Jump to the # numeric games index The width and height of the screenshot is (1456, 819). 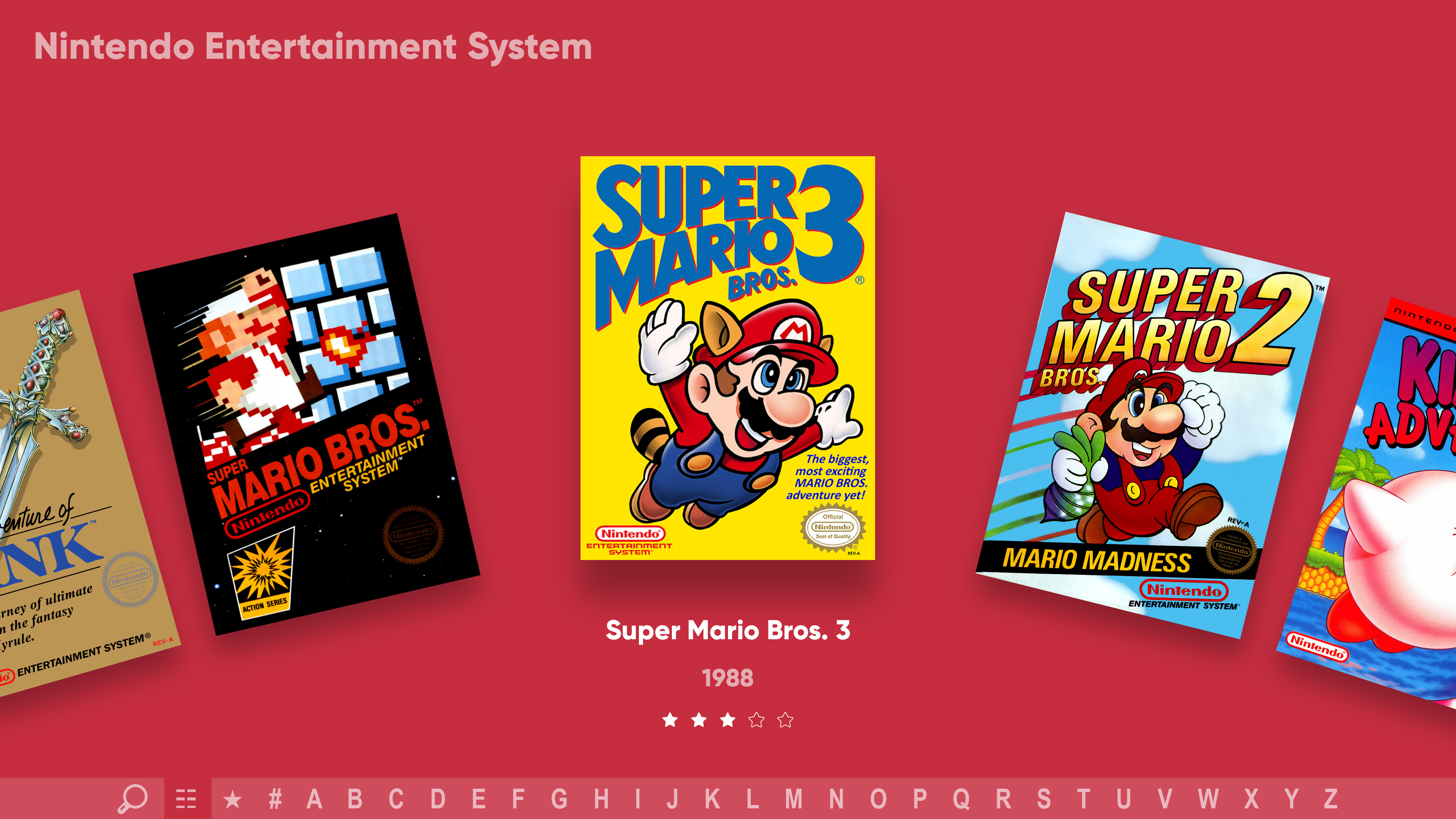pyautogui.click(x=275, y=799)
